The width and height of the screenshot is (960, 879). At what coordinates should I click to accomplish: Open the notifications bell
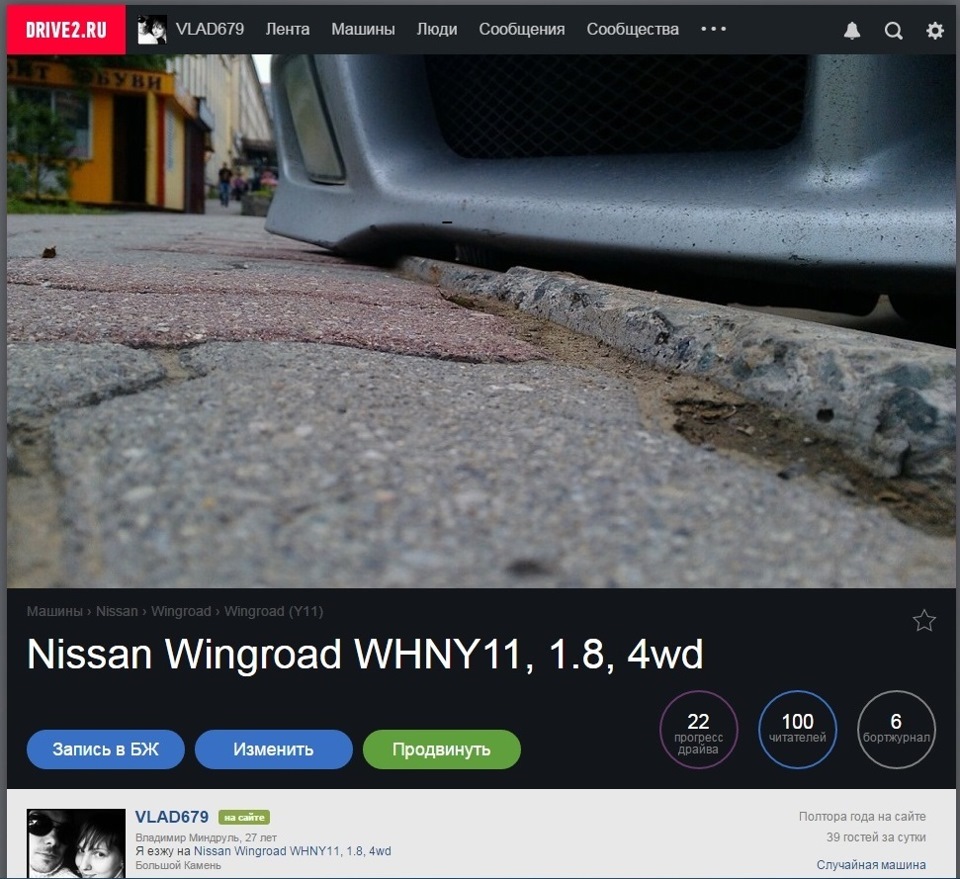click(x=852, y=30)
